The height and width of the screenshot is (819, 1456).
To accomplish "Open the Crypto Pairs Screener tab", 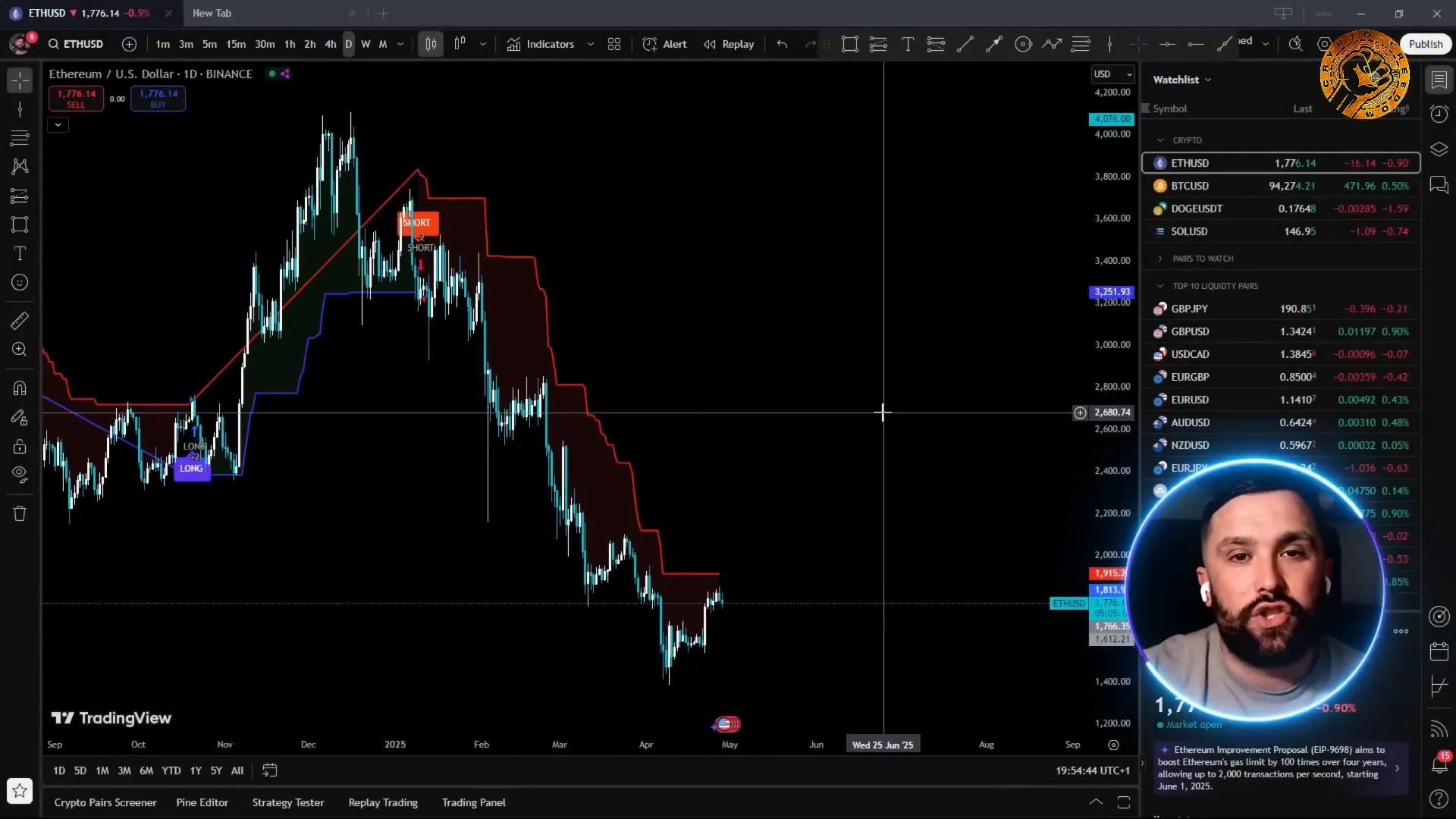I will pos(105,802).
